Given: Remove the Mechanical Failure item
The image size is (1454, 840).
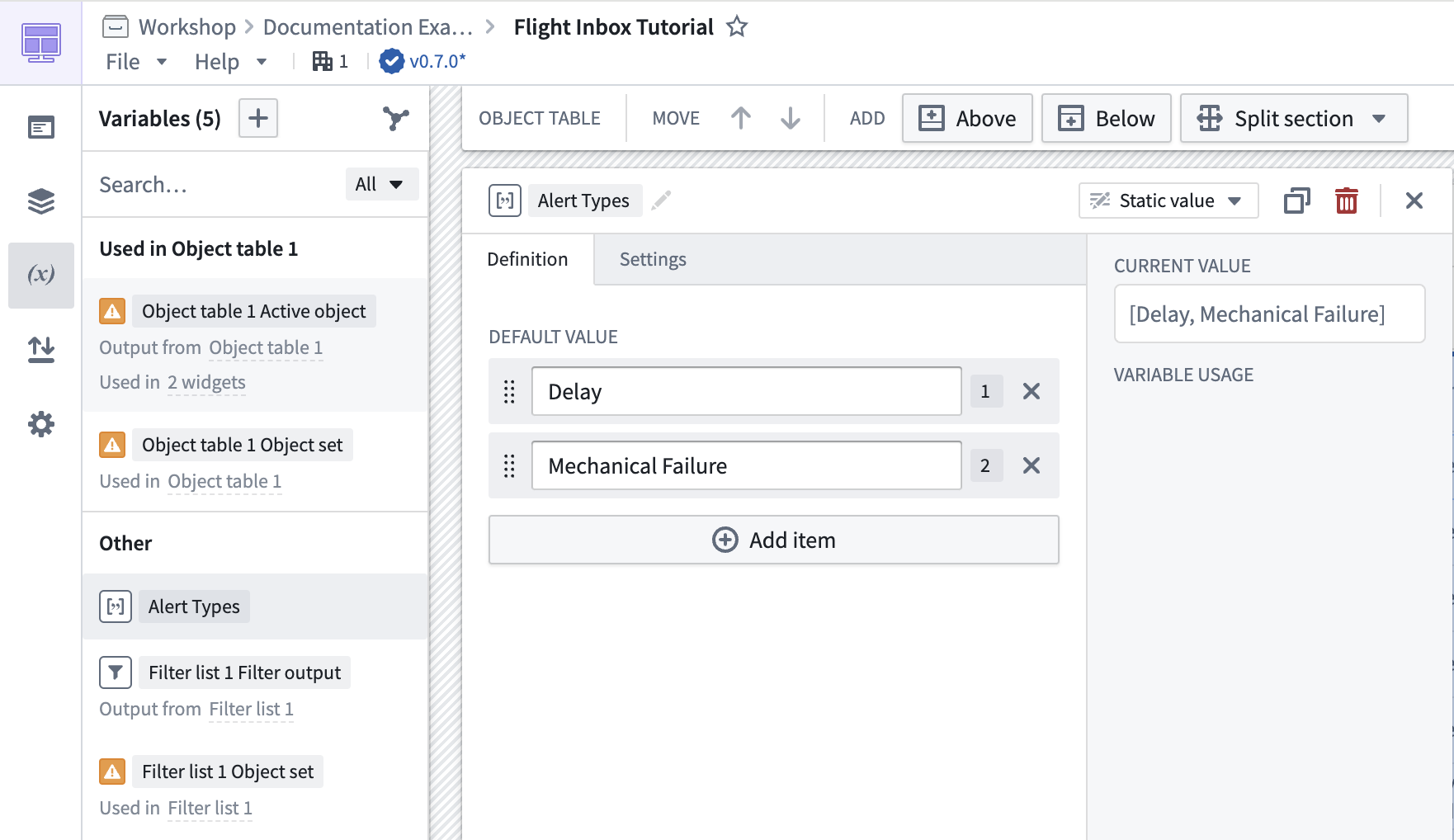Looking at the screenshot, I should (1031, 465).
